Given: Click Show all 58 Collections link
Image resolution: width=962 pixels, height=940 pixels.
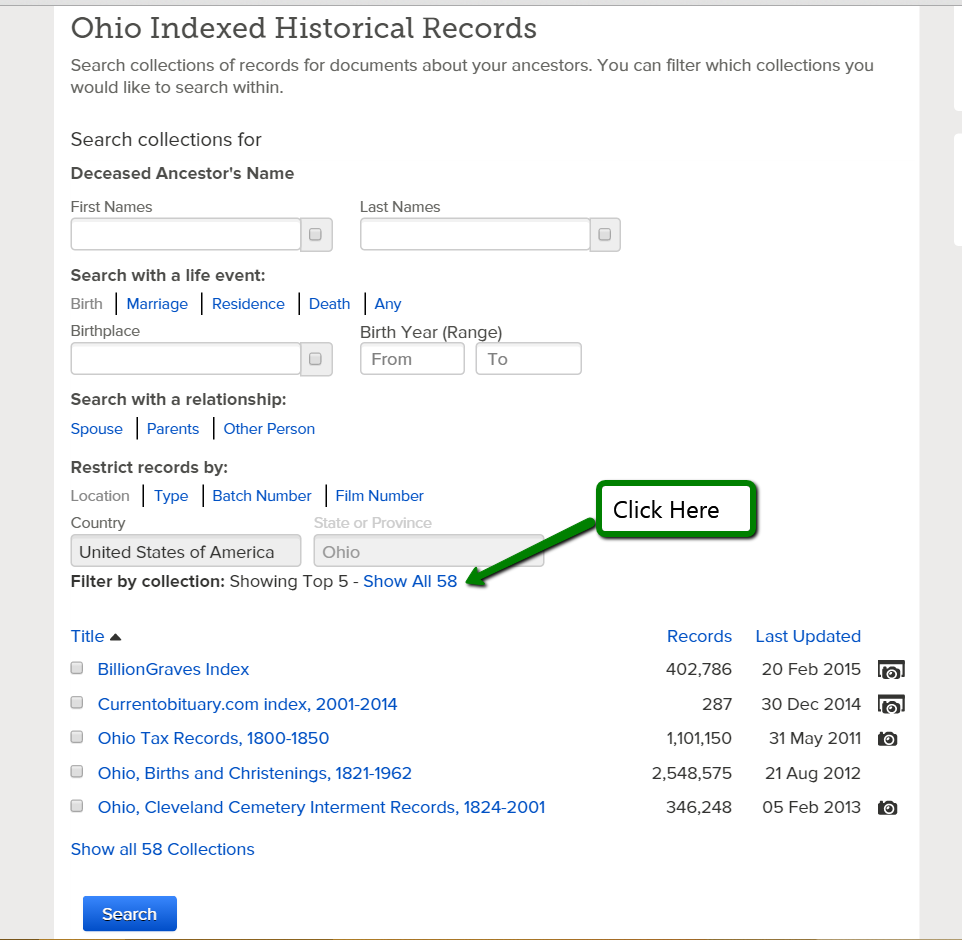Looking at the screenshot, I should 162,849.
